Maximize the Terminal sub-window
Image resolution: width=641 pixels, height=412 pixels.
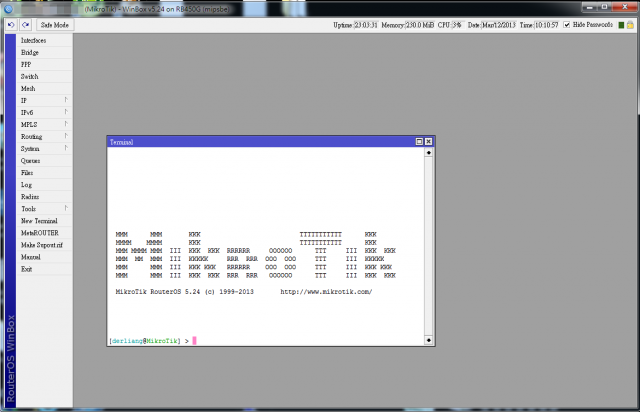tap(419, 141)
